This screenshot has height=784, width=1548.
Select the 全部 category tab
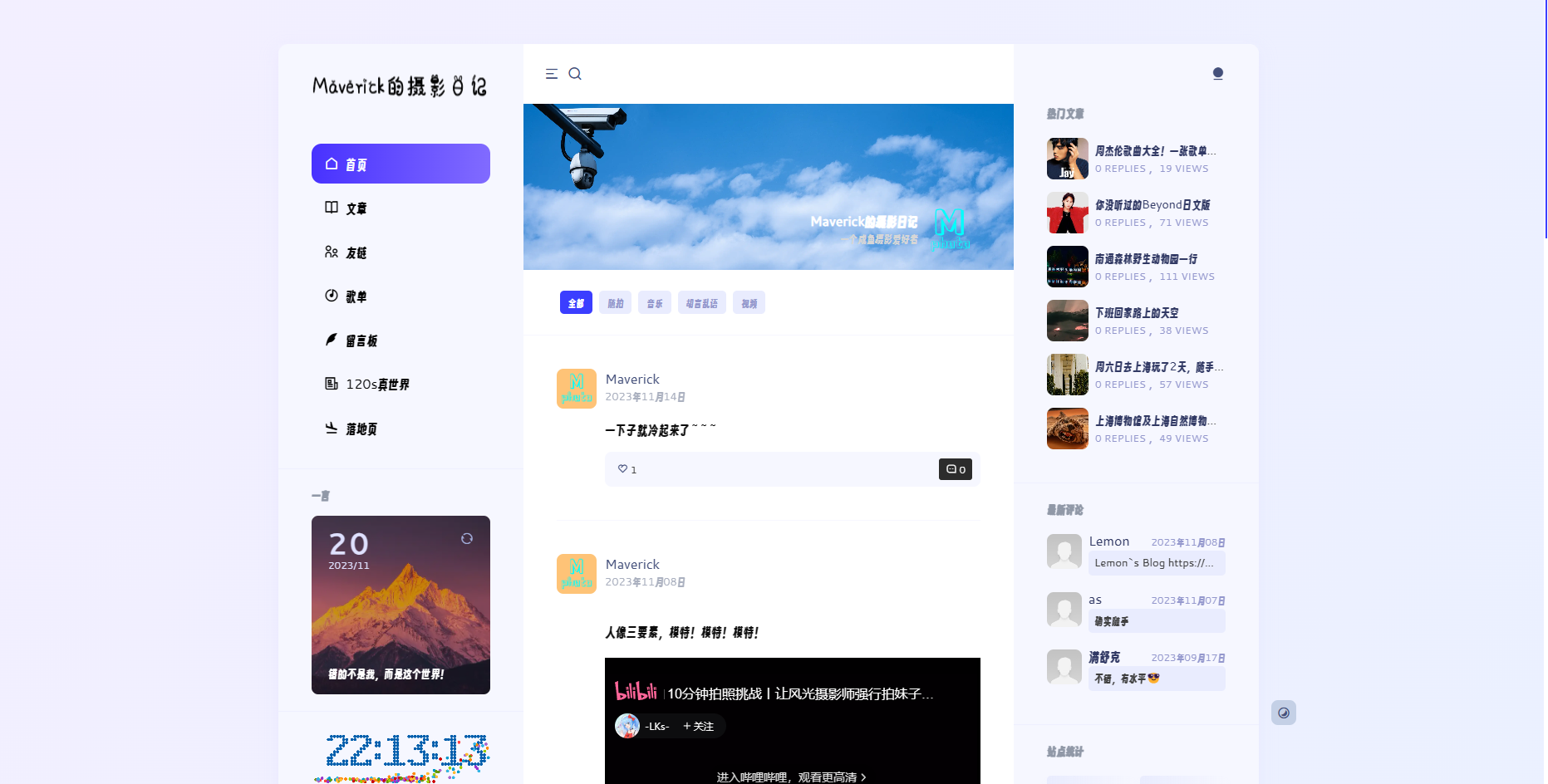[576, 303]
